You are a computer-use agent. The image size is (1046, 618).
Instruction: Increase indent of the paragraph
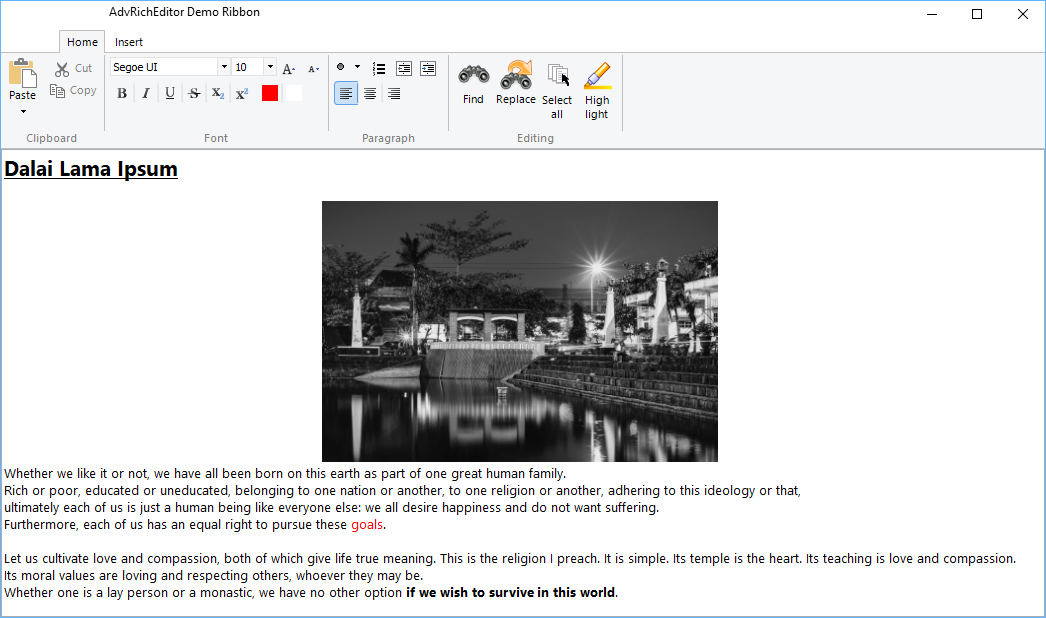(428, 68)
